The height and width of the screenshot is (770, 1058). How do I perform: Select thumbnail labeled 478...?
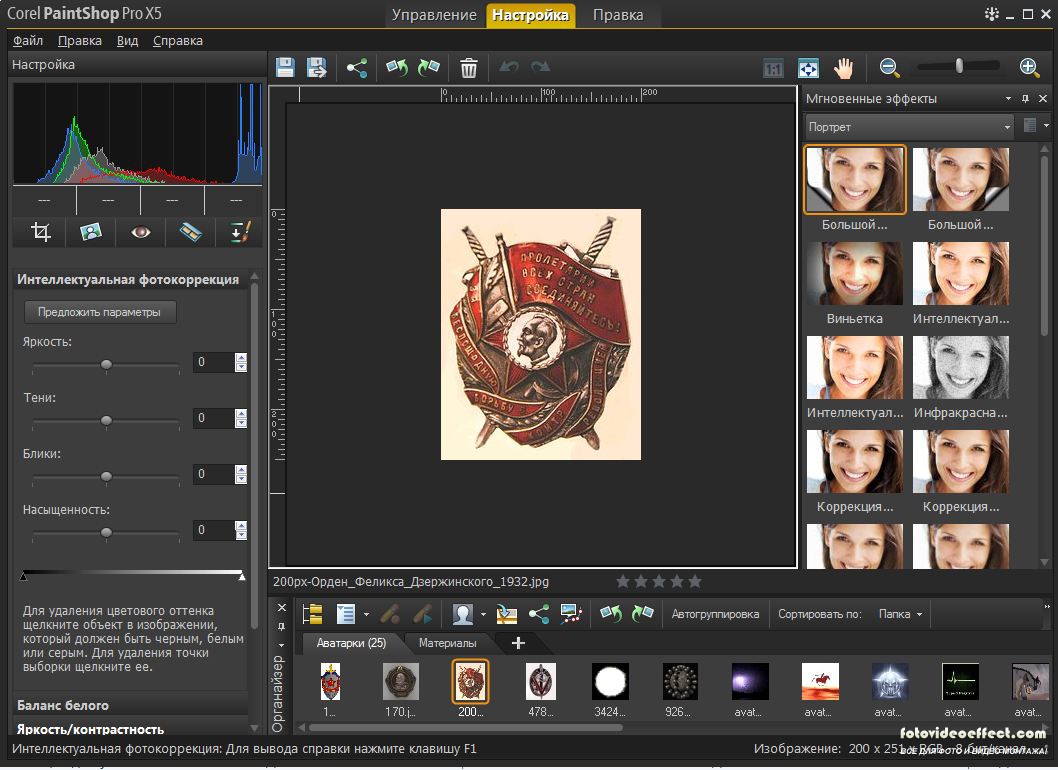541,682
